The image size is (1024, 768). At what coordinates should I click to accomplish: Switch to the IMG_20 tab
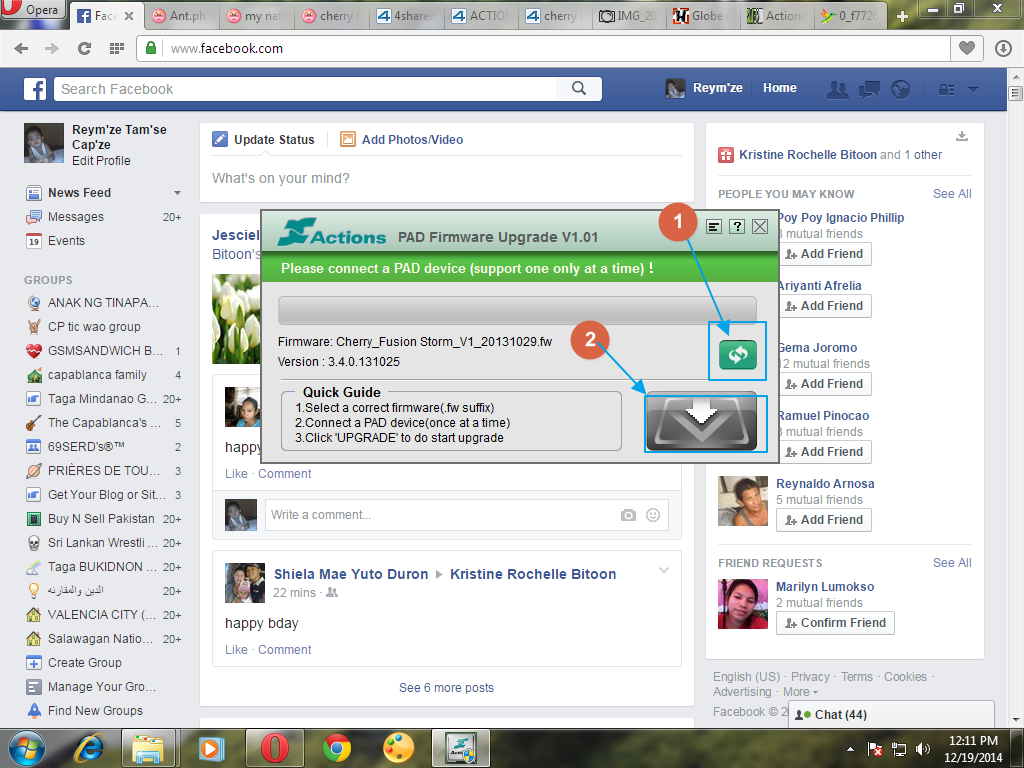click(x=630, y=16)
